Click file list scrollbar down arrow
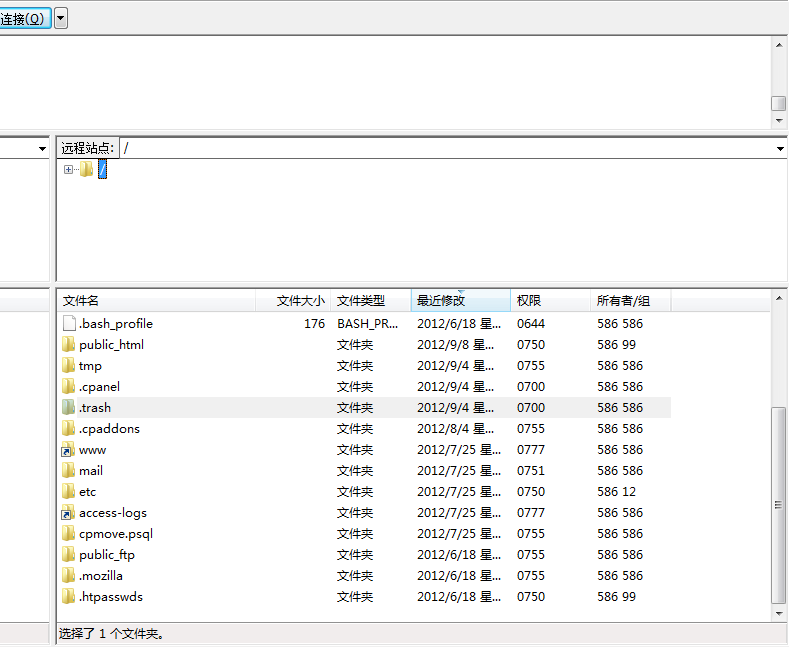This screenshot has height=647, width=789. point(778,614)
